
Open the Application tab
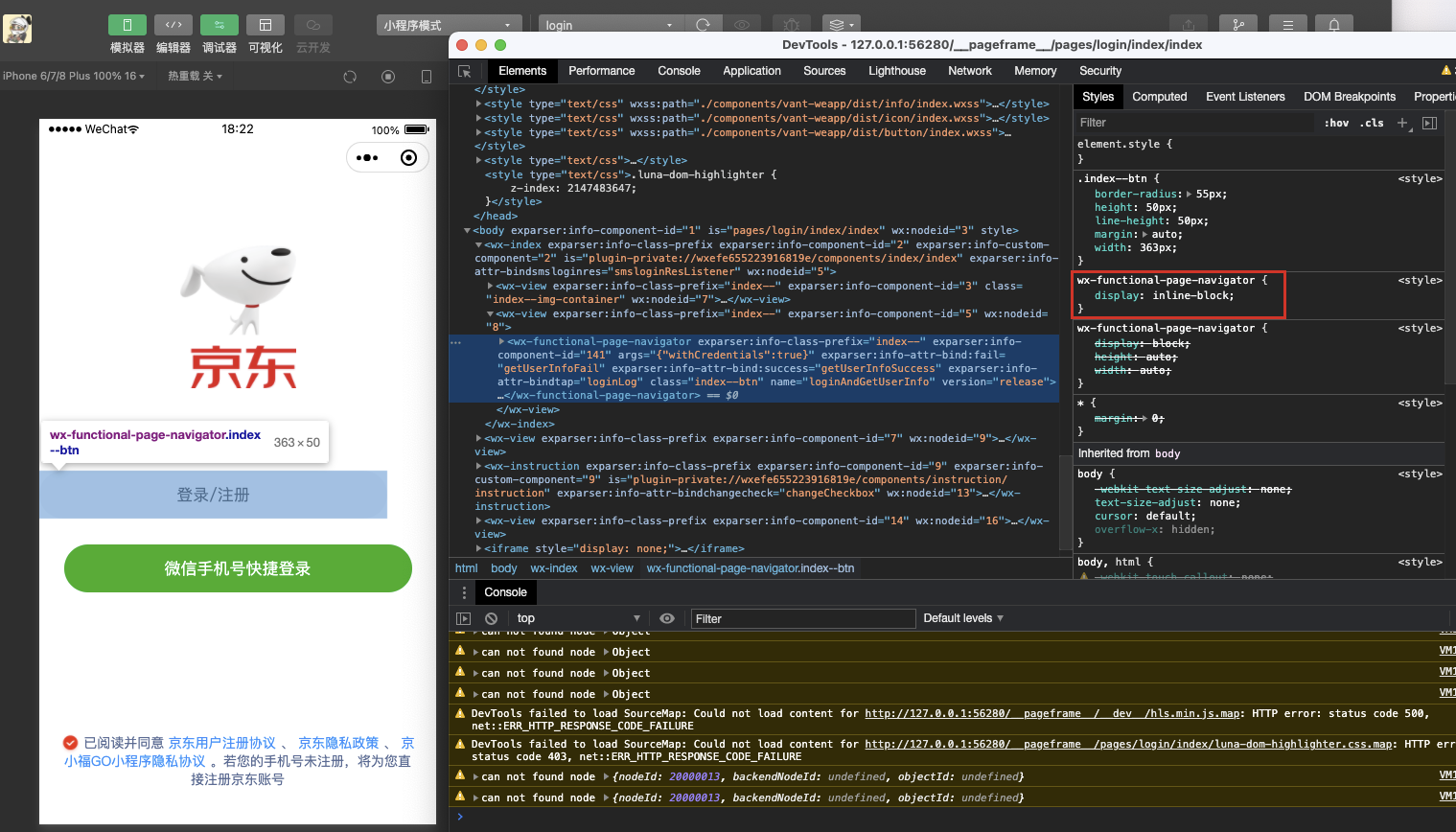tap(751, 71)
